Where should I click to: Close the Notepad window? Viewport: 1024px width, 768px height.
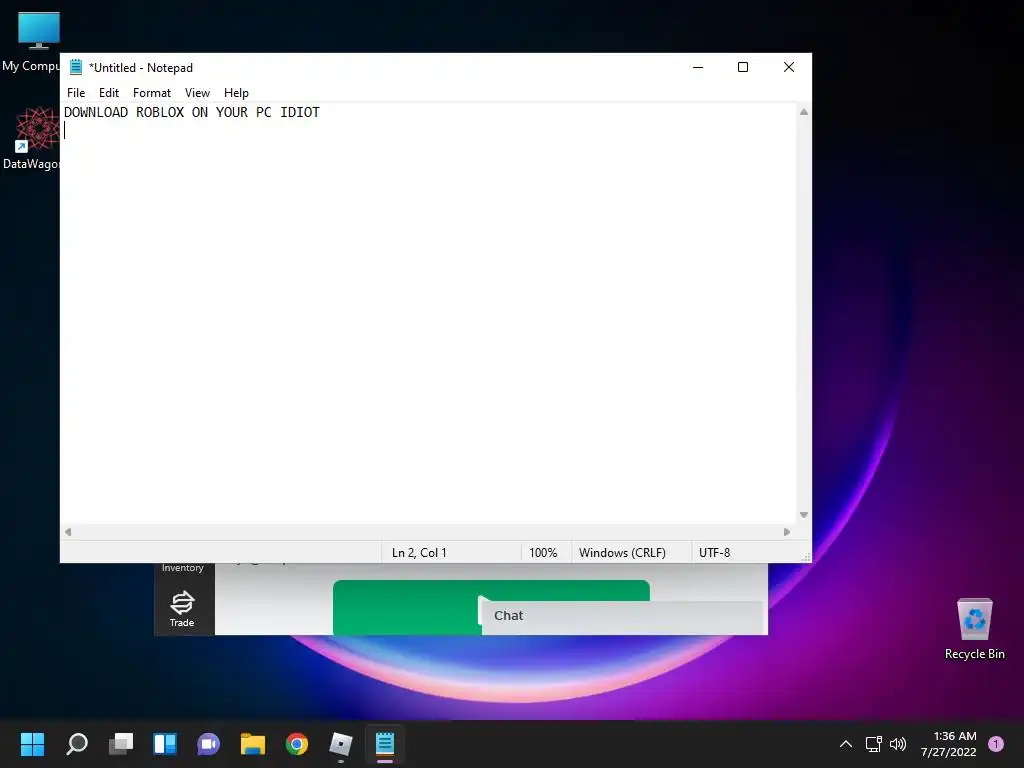point(789,67)
